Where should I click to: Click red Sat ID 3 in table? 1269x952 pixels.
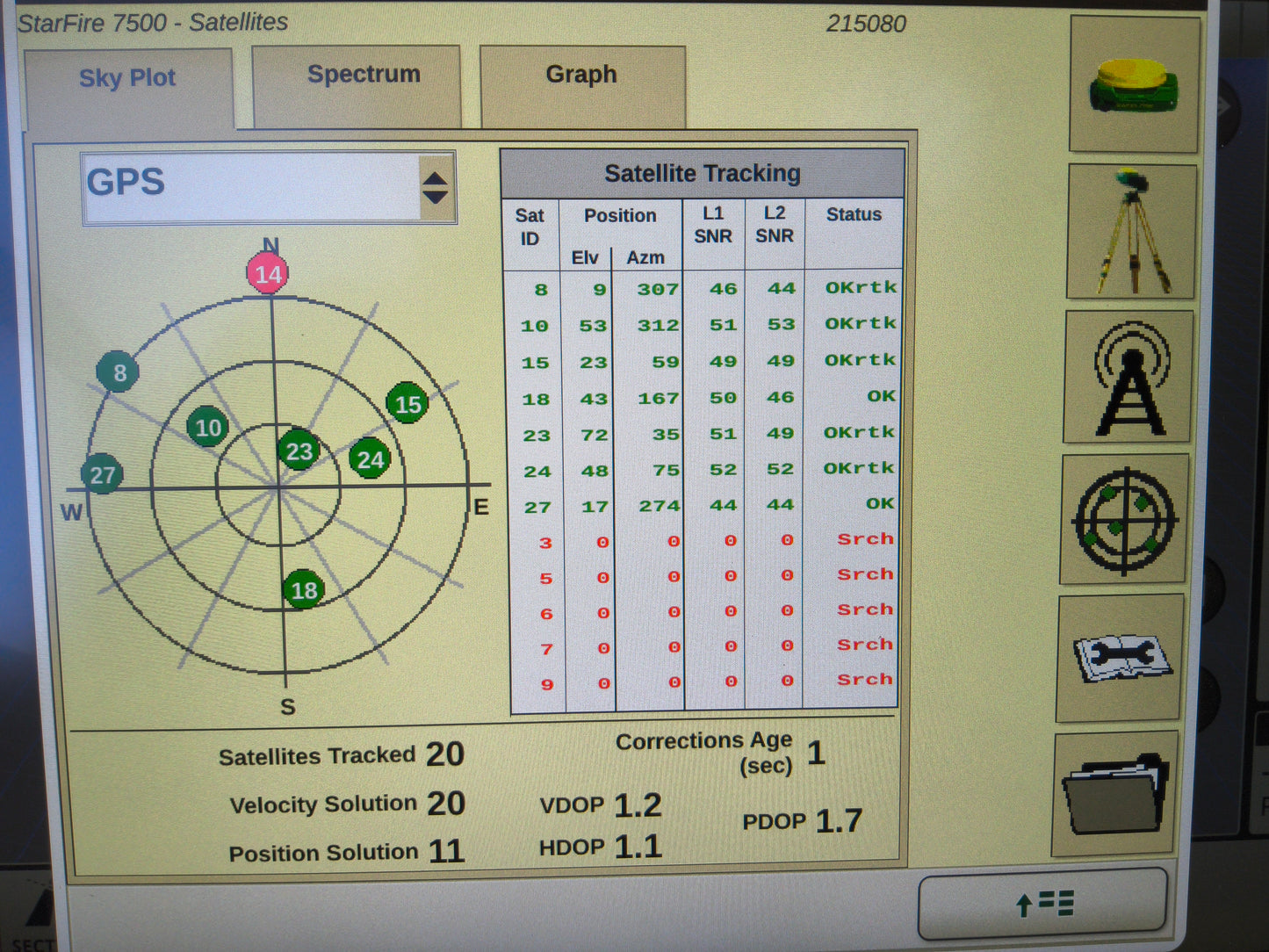(545, 543)
